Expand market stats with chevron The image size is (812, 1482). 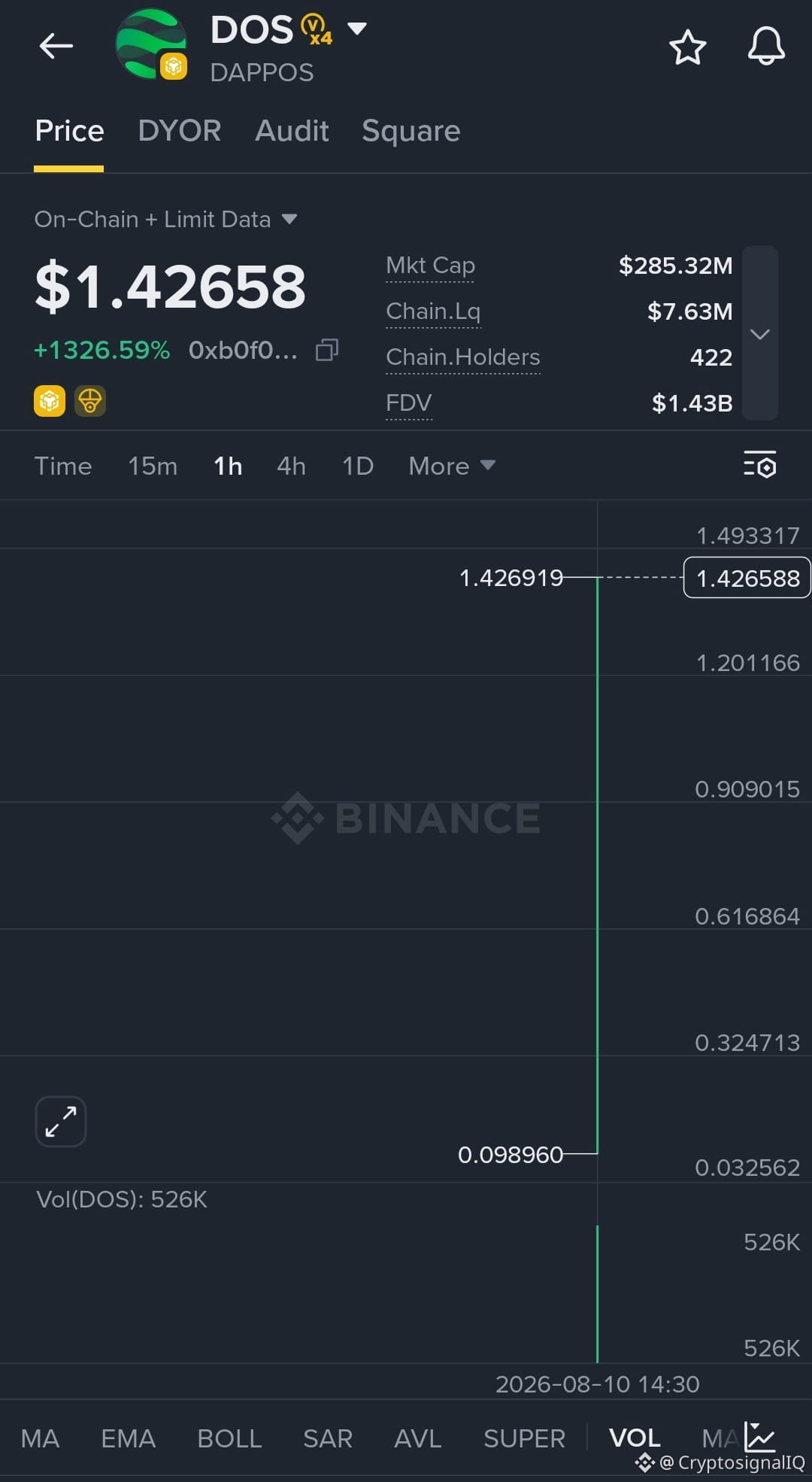pyautogui.click(x=759, y=333)
